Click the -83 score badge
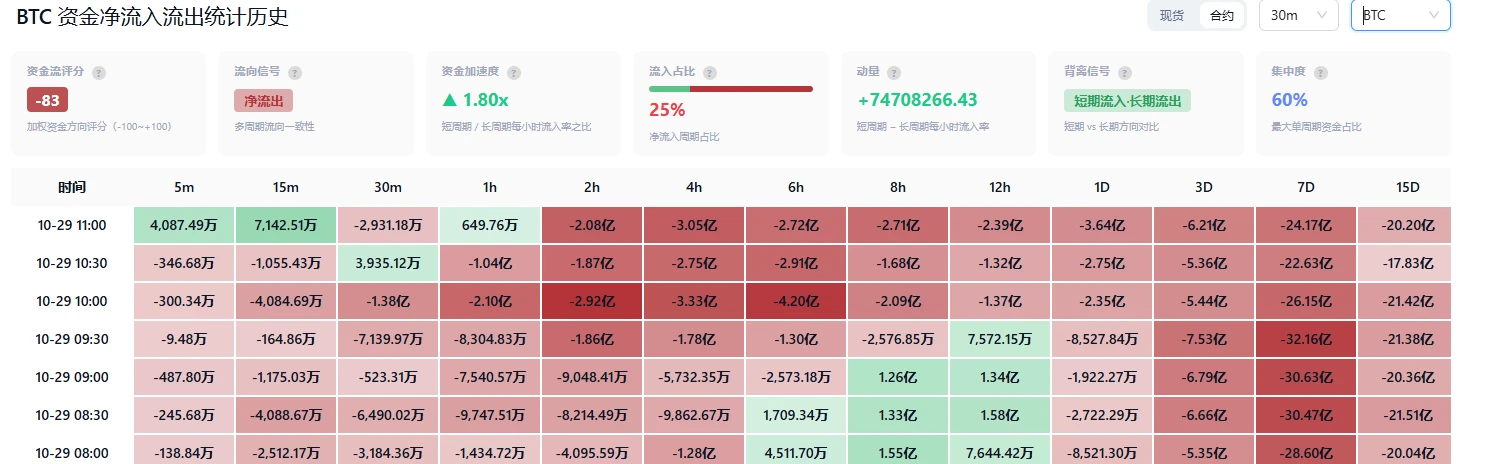The height and width of the screenshot is (464, 1506). click(x=47, y=100)
